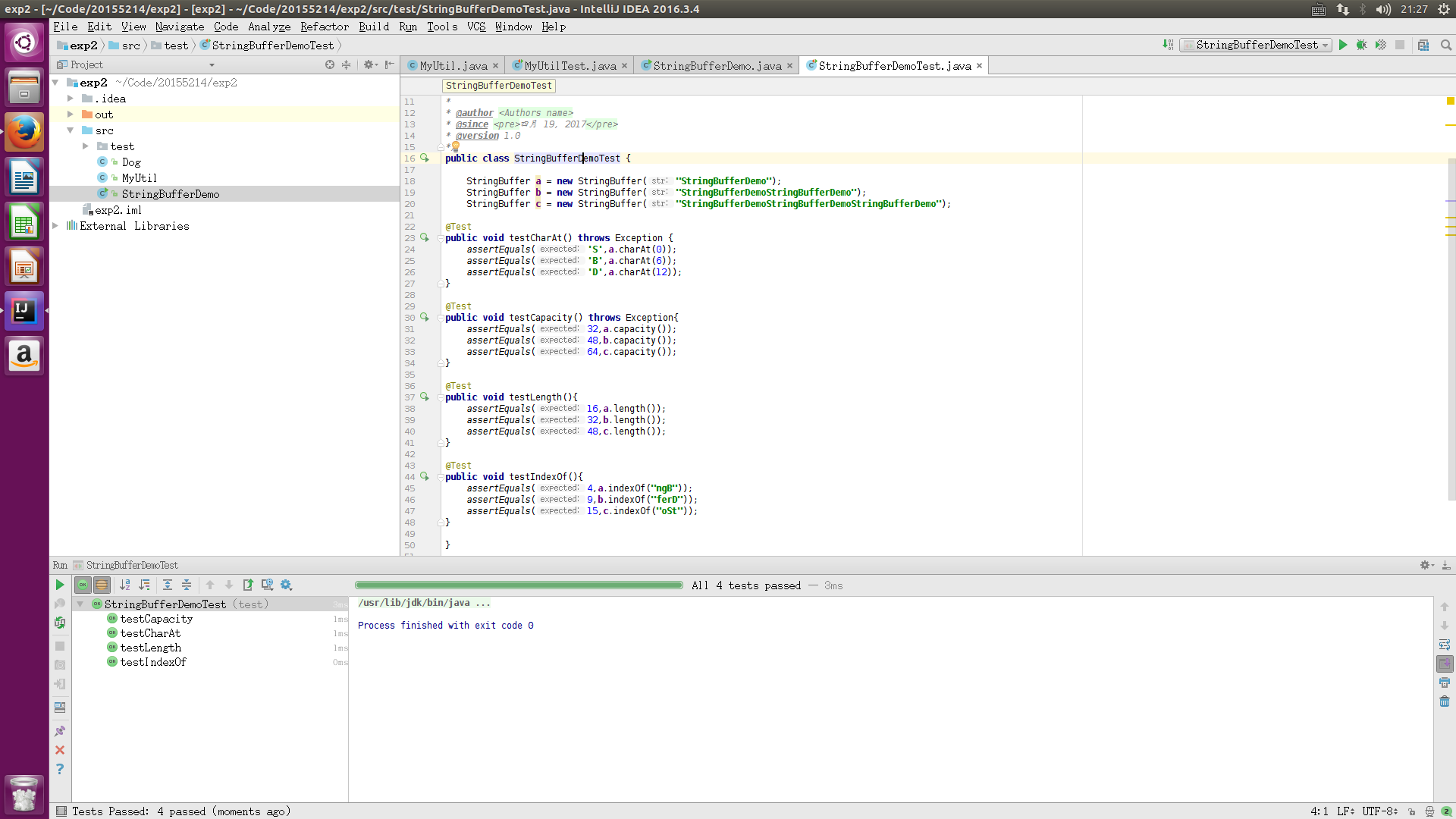Screen dimensions: 1456x819
Task: Click rerun failed tests icon
Action: coord(60,604)
